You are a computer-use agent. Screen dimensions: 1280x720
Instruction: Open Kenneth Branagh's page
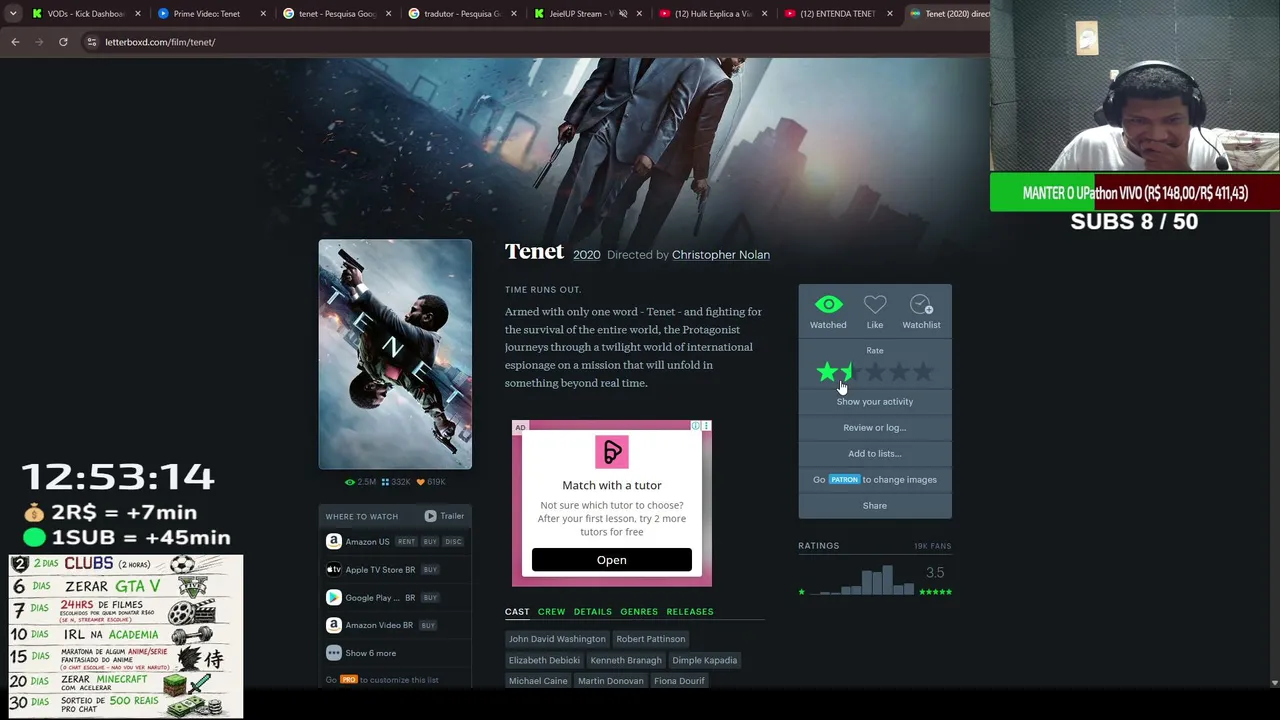point(626,660)
